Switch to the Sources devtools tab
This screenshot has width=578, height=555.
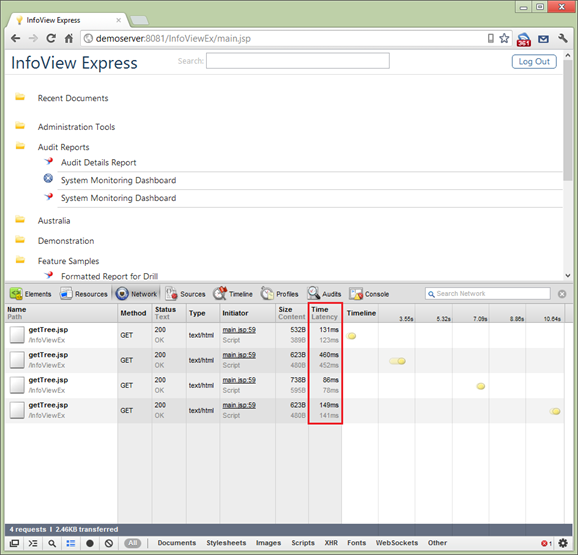pos(185,294)
